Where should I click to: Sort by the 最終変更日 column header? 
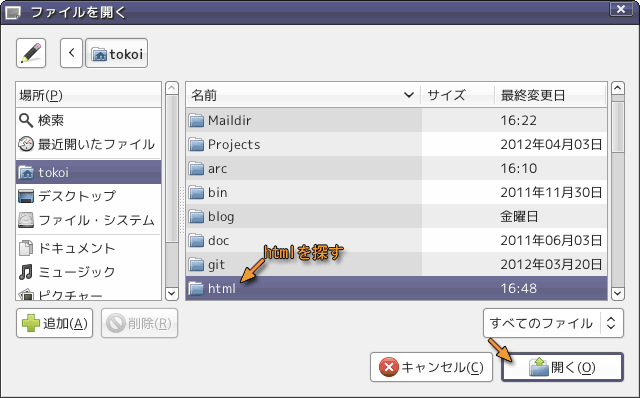click(x=550, y=95)
